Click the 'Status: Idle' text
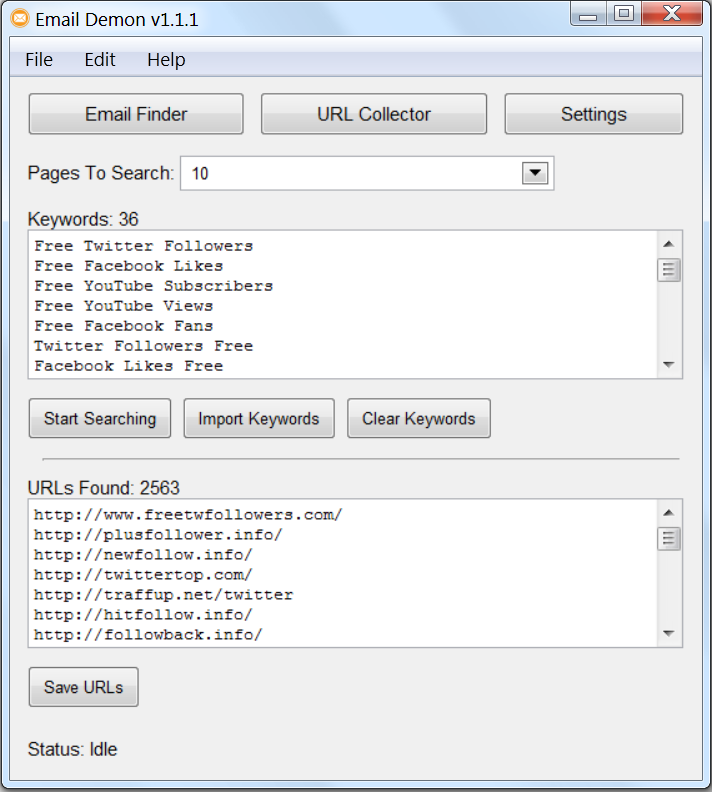The image size is (712, 792). tap(72, 749)
